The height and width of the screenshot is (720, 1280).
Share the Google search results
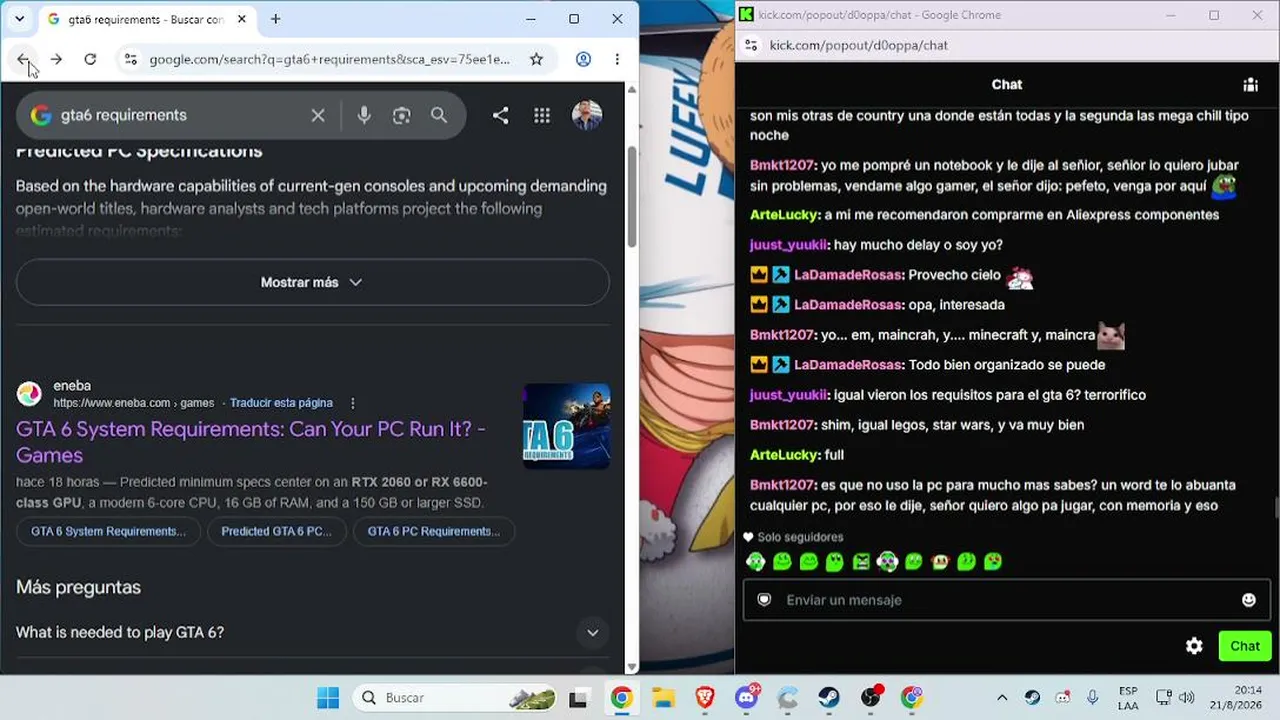500,115
